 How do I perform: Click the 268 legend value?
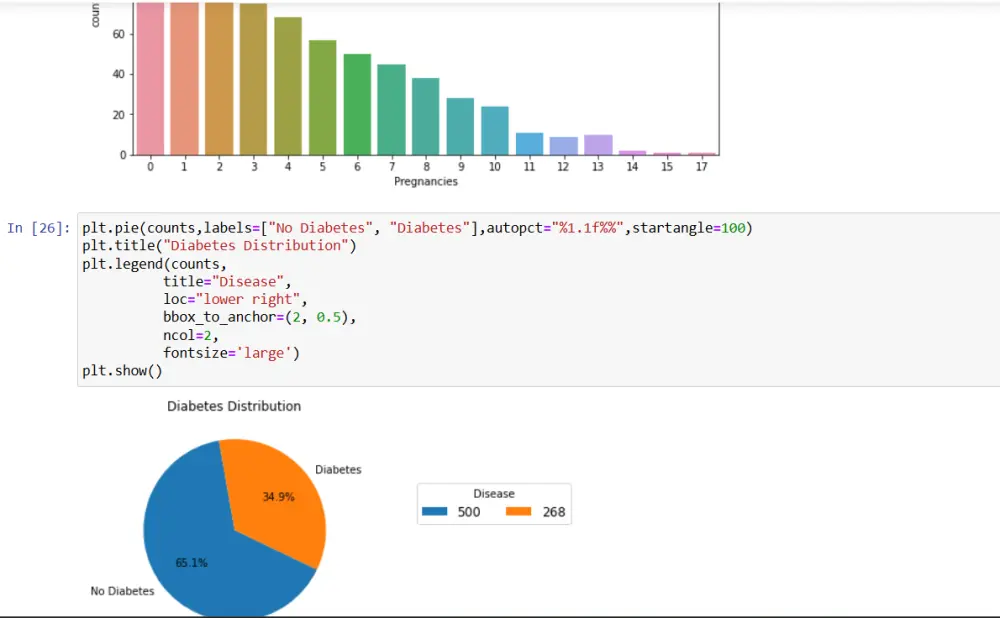click(x=554, y=512)
